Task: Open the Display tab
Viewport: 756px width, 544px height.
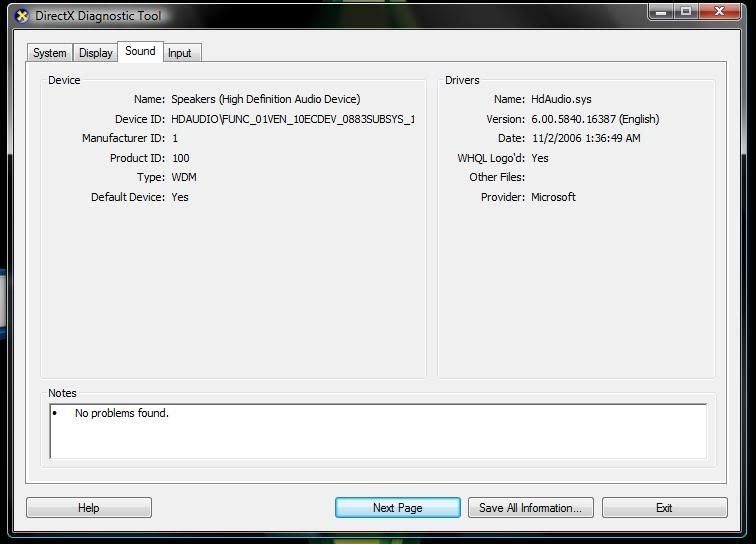Action: 95,53
